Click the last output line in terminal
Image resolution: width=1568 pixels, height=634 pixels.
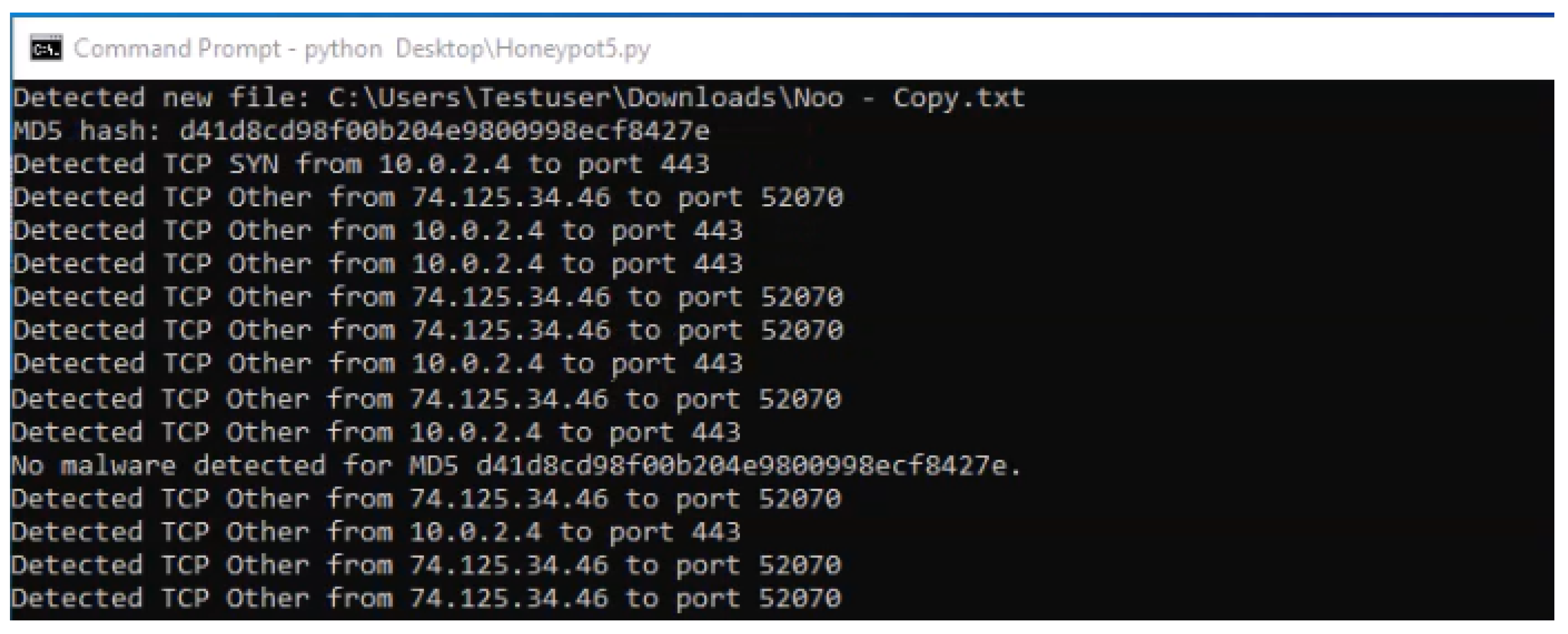pos(426,598)
